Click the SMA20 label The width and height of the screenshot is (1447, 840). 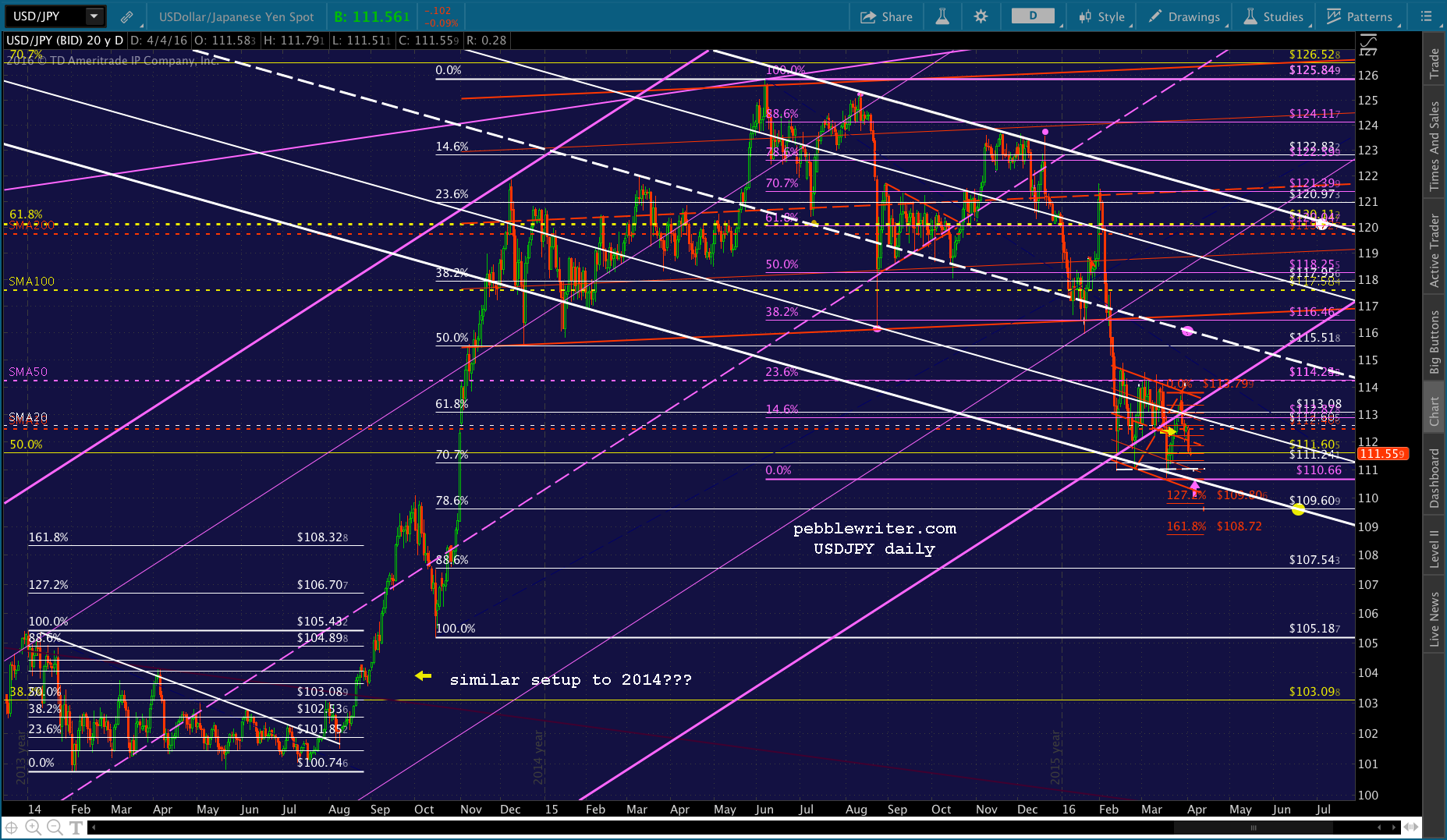pyautogui.click(x=28, y=417)
